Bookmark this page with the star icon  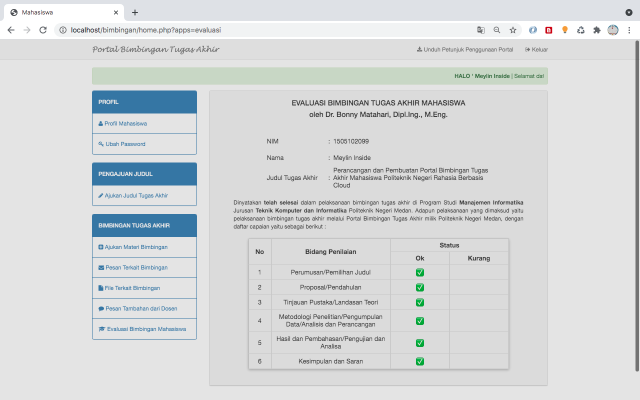(512, 30)
